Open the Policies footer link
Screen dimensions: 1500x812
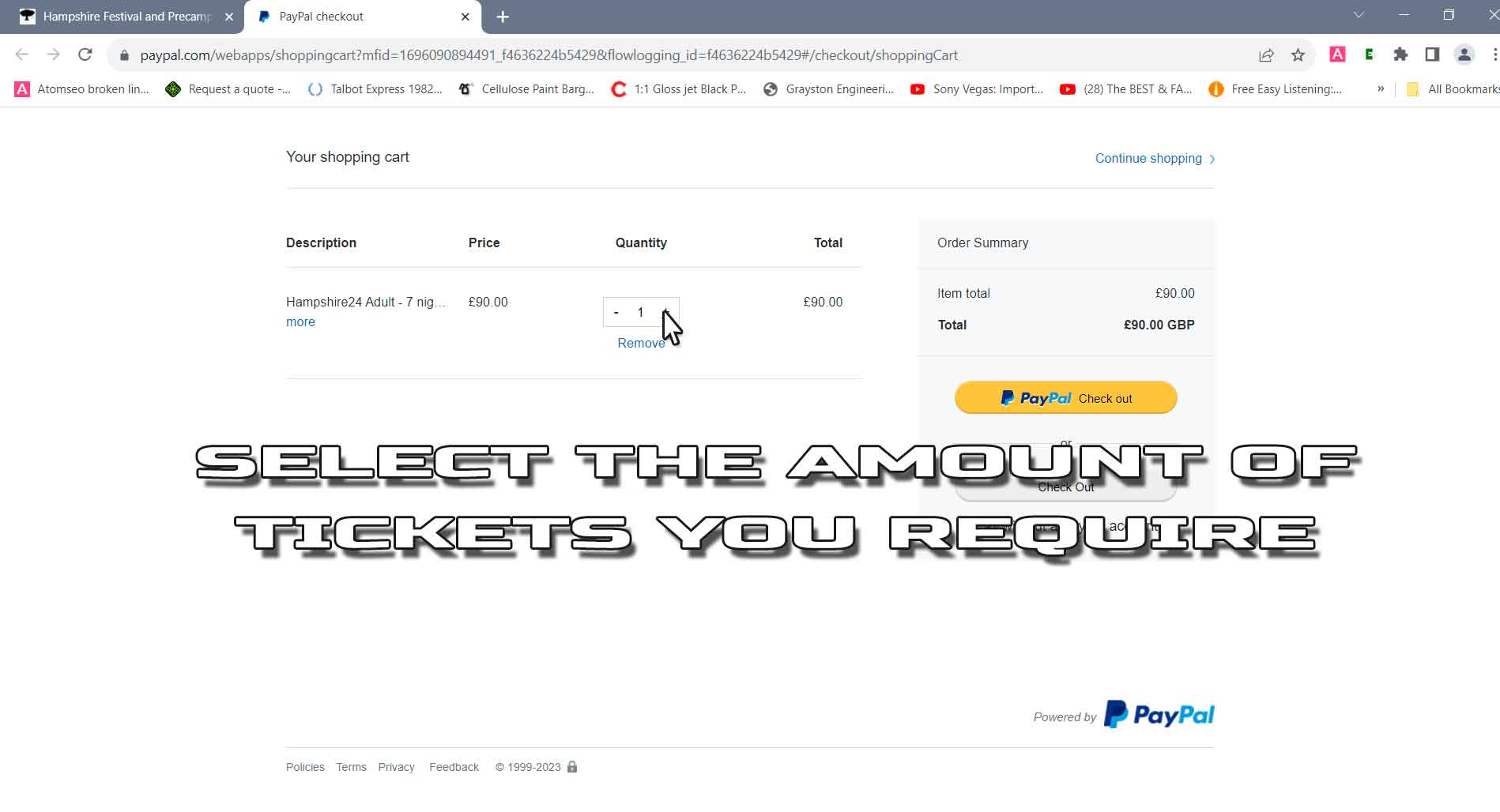click(x=305, y=767)
